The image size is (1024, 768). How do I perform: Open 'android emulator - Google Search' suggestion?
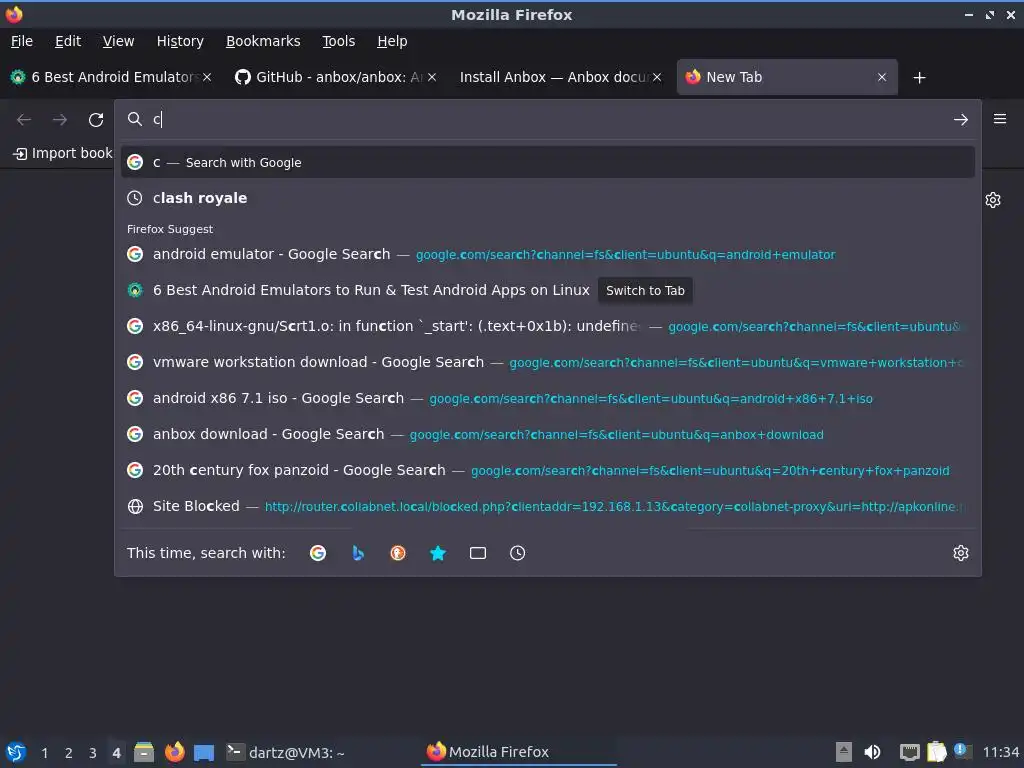pyautogui.click(x=548, y=254)
